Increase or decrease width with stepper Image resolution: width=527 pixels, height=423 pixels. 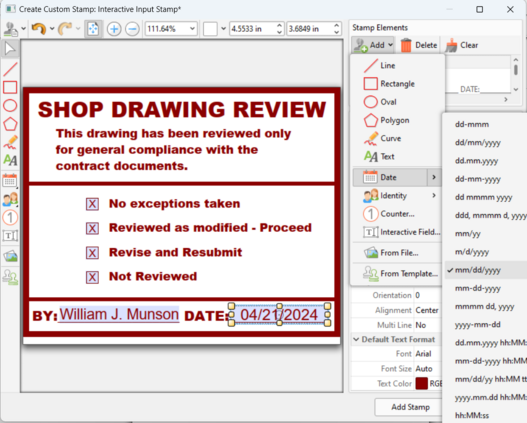[280, 29]
